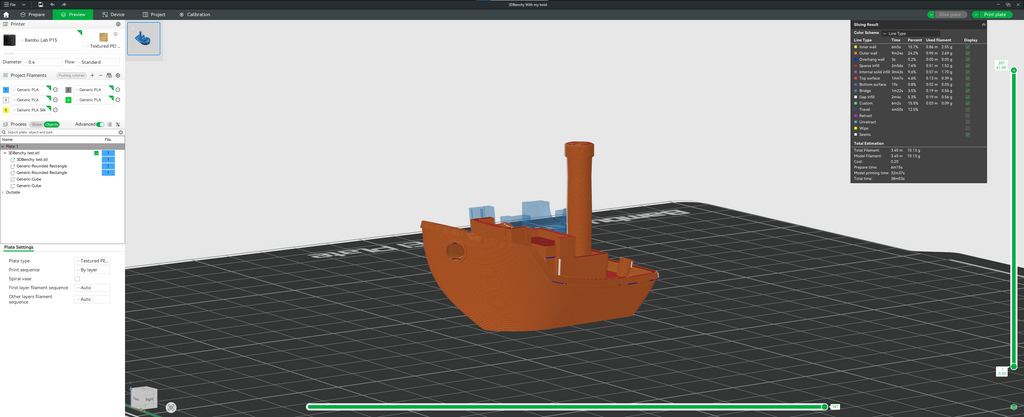Open printer settings gear icon
Image resolution: width=1024 pixels, height=417 pixels.
click(x=118, y=24)
